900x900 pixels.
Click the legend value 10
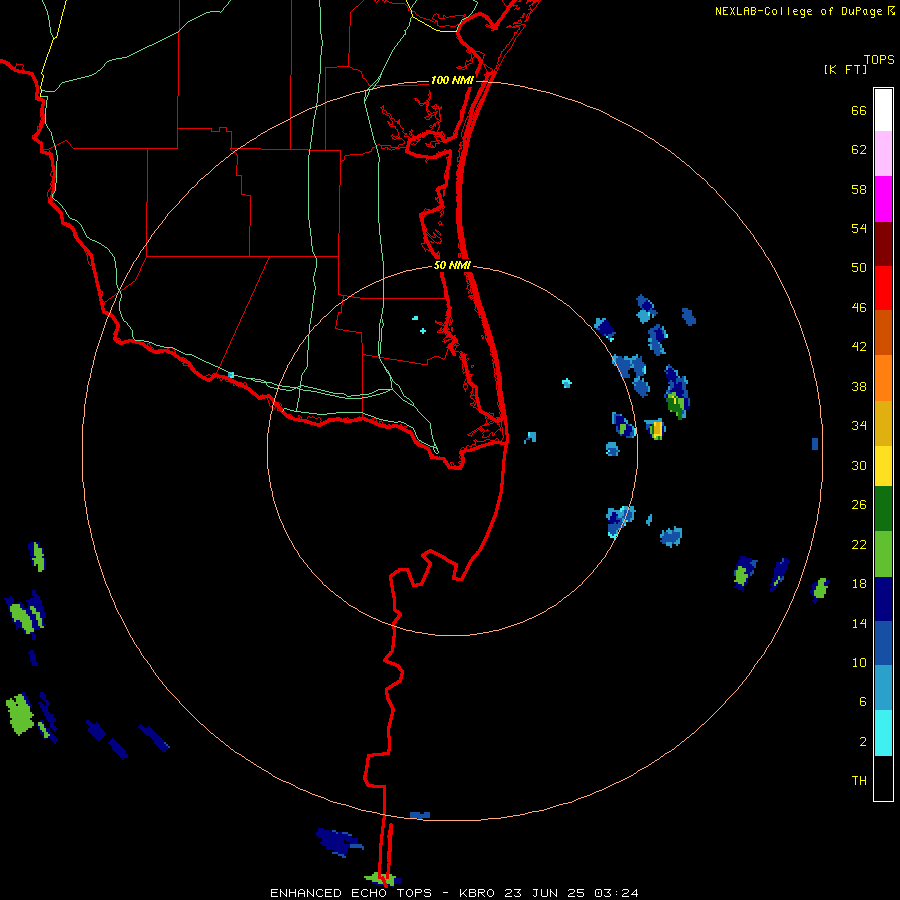pyautogui.click(x=859, y=663)
